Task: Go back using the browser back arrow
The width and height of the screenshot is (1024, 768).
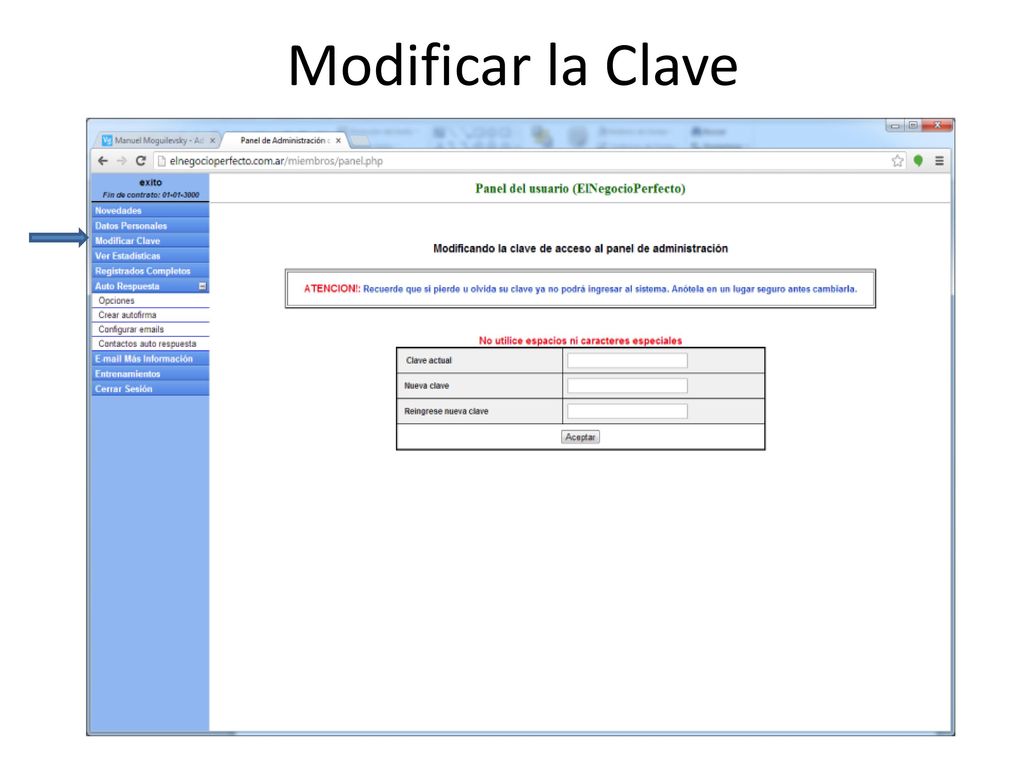Action: (x=103, y=161)
